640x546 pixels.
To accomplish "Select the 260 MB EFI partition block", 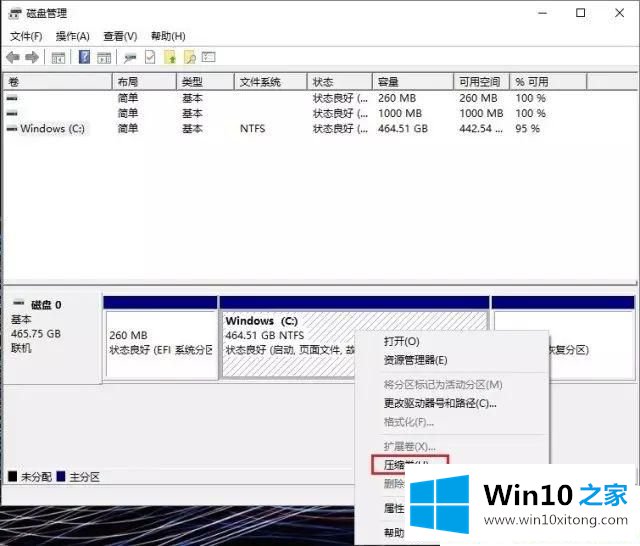I will pyautogui.click(x=160, y=339).
